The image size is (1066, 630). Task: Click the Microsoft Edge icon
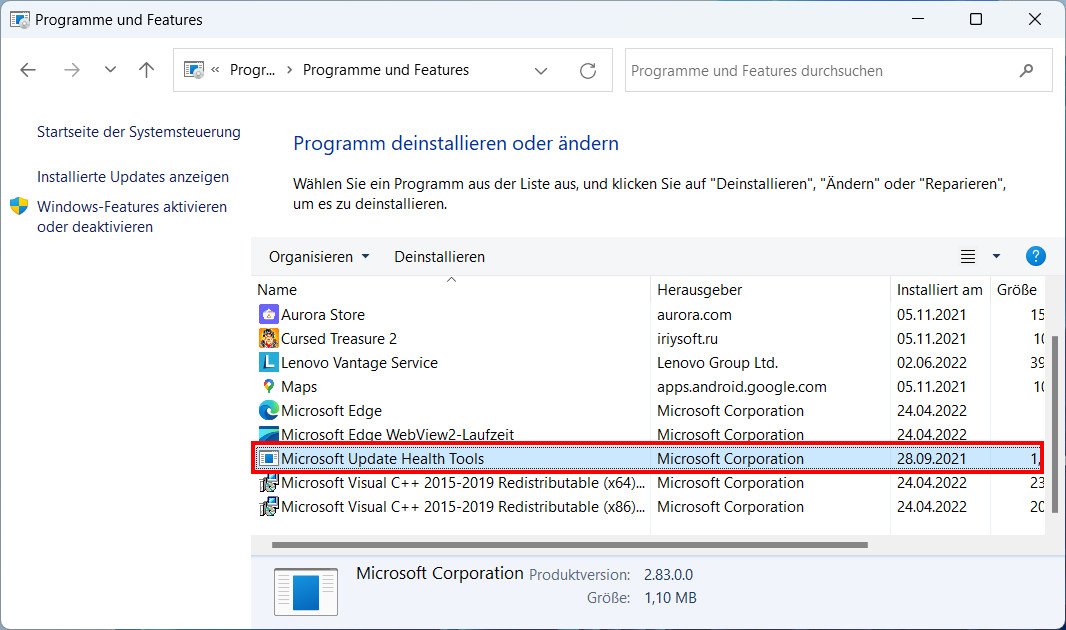(x=269, y=410)
